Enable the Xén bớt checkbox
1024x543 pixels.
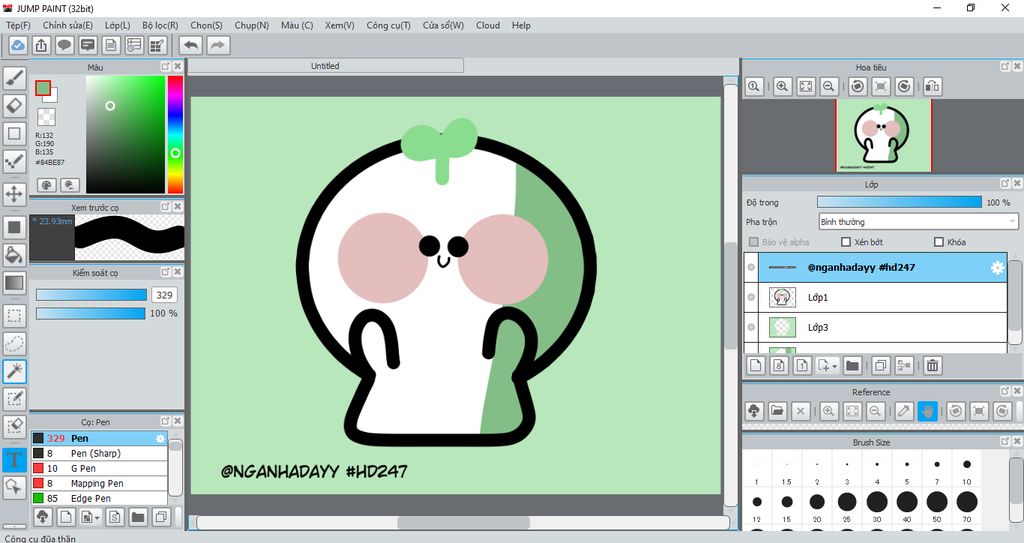(x=846, y=242)
